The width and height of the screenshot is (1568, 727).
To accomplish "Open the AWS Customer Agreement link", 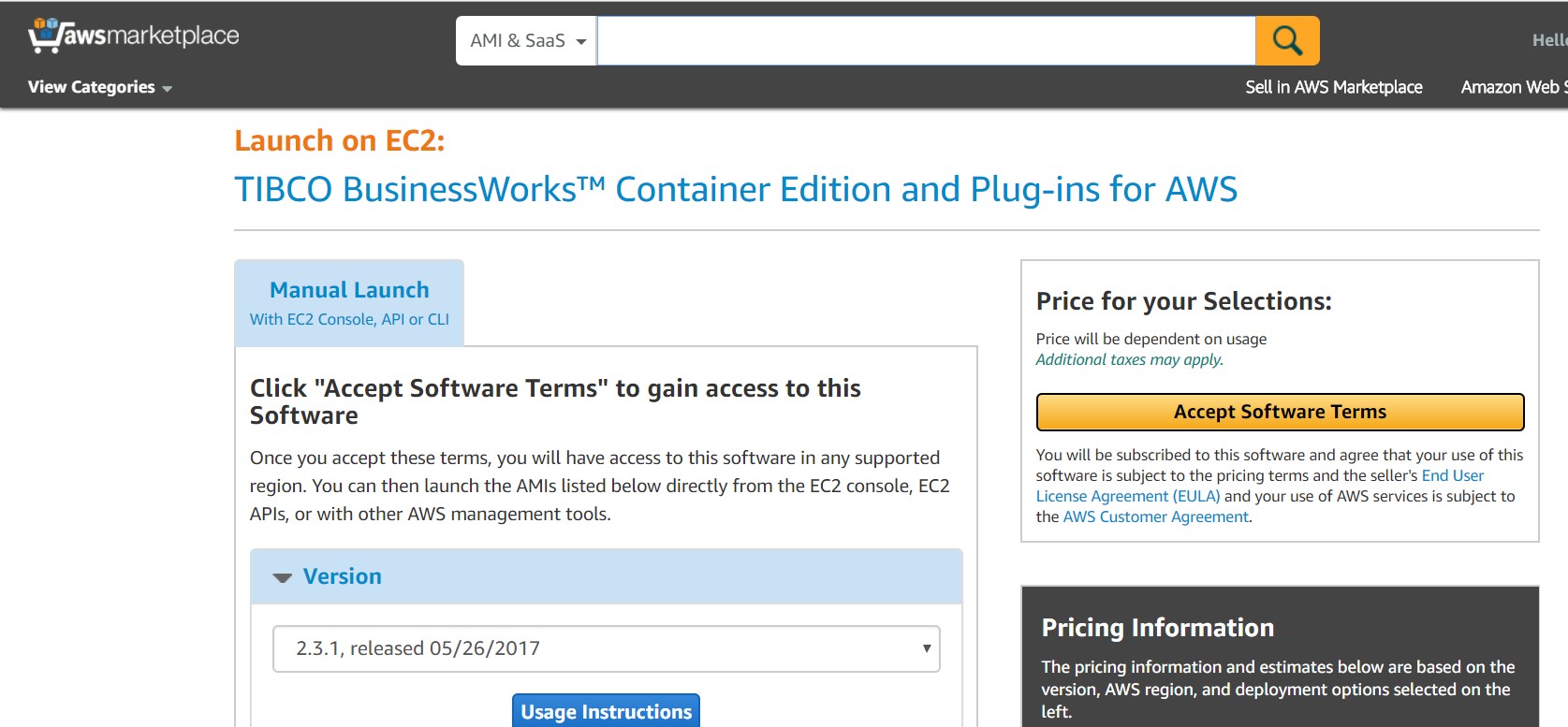I will pyautogui.click(x=1155, y=516).
